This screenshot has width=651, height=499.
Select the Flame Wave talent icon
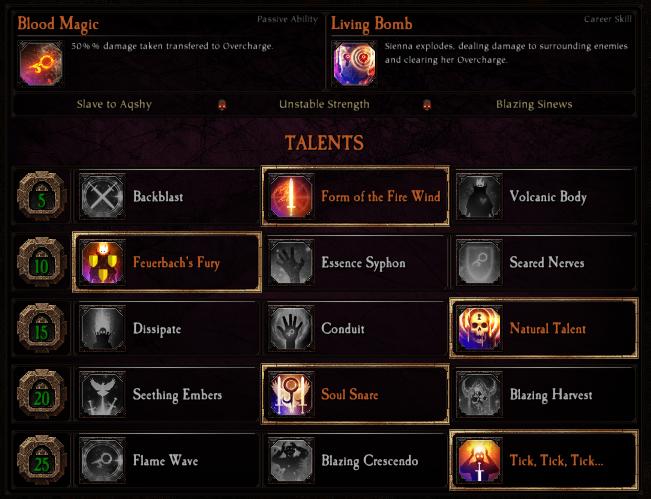coord(102,460)
